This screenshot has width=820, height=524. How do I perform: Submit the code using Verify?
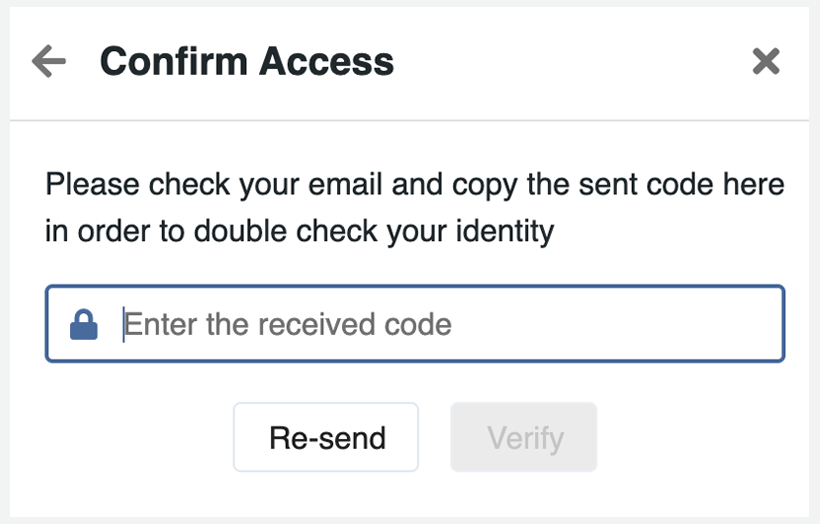(x=524, y=437)
